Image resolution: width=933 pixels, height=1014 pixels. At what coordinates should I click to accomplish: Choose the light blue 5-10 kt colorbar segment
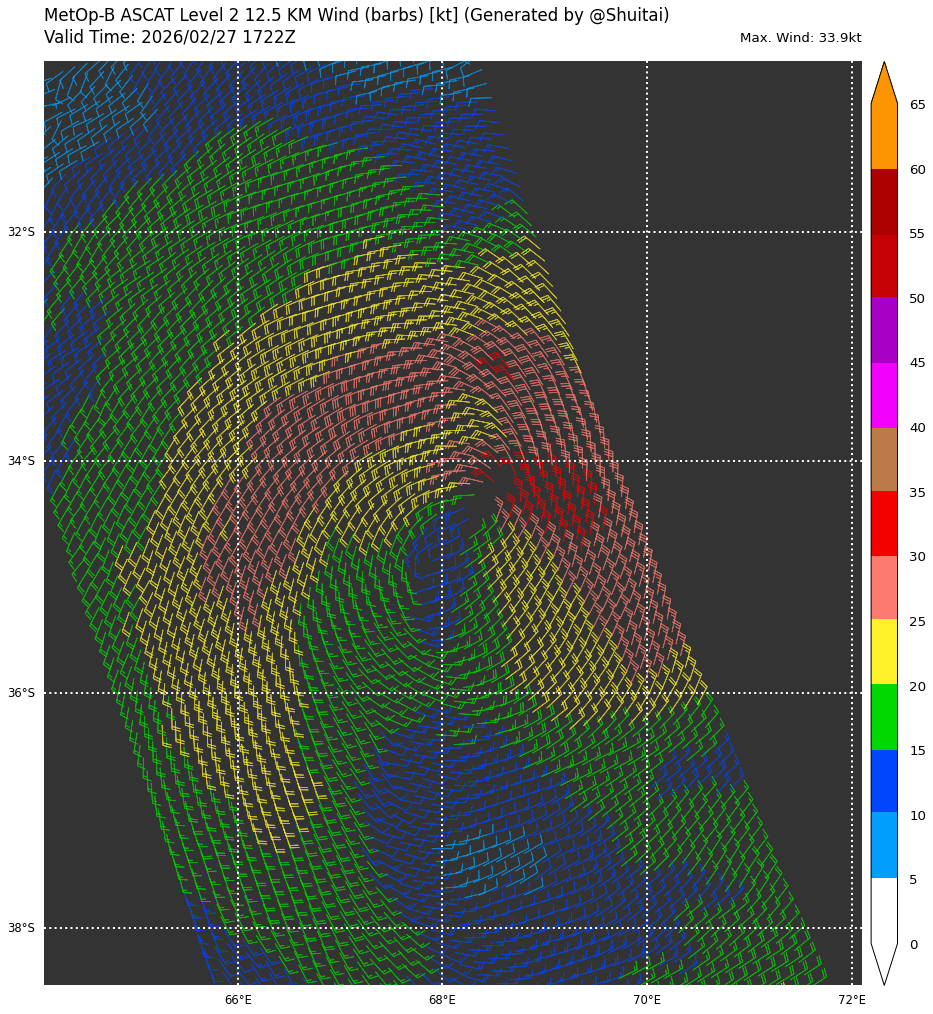884,845
